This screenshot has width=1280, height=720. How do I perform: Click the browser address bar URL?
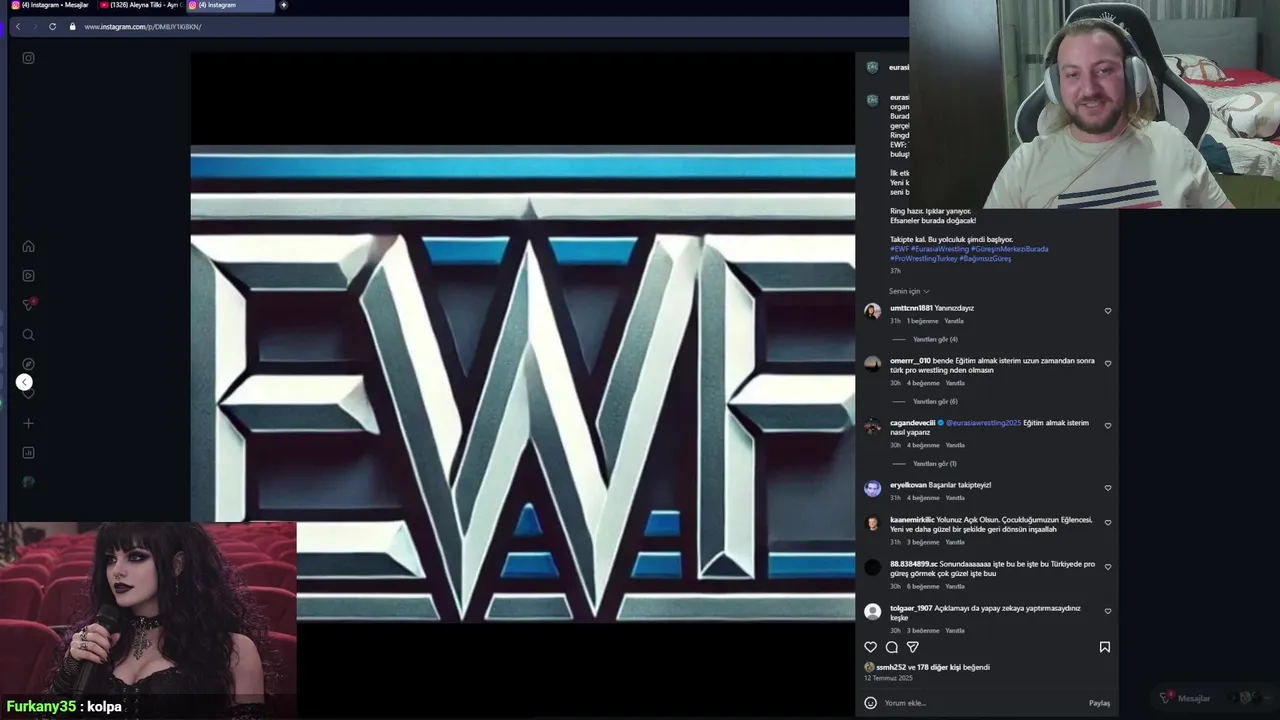143,27
